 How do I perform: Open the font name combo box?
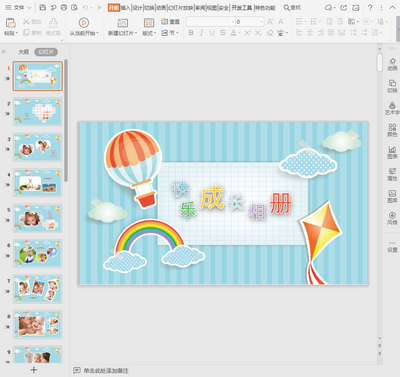coord(211,22)
